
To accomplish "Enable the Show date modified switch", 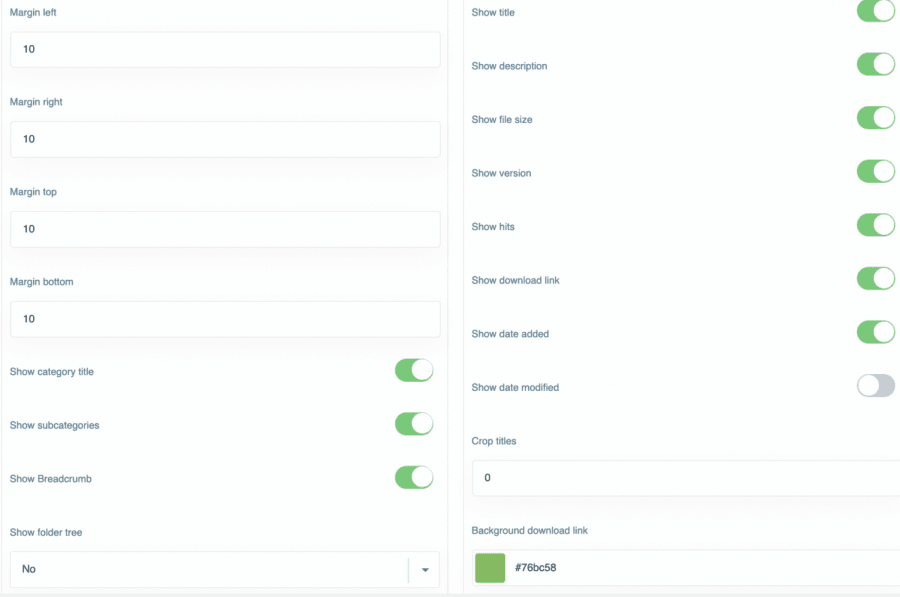I will click(875, 386).
